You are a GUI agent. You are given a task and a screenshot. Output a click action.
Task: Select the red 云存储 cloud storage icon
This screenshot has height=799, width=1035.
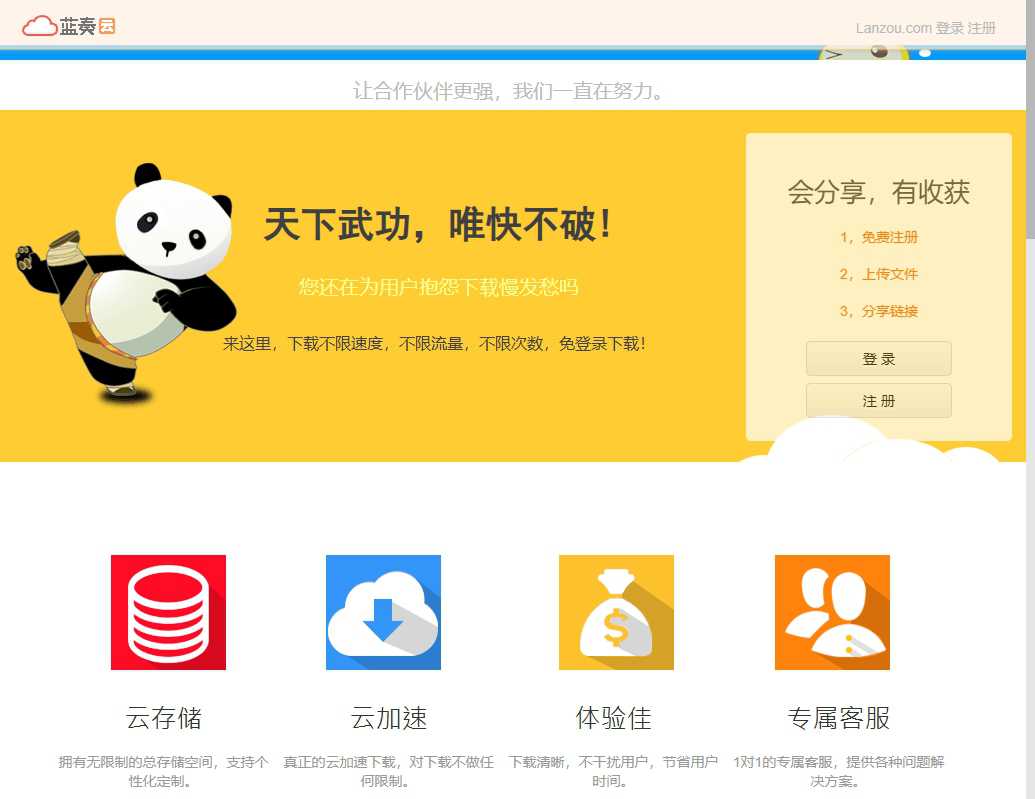click(167, 611)
